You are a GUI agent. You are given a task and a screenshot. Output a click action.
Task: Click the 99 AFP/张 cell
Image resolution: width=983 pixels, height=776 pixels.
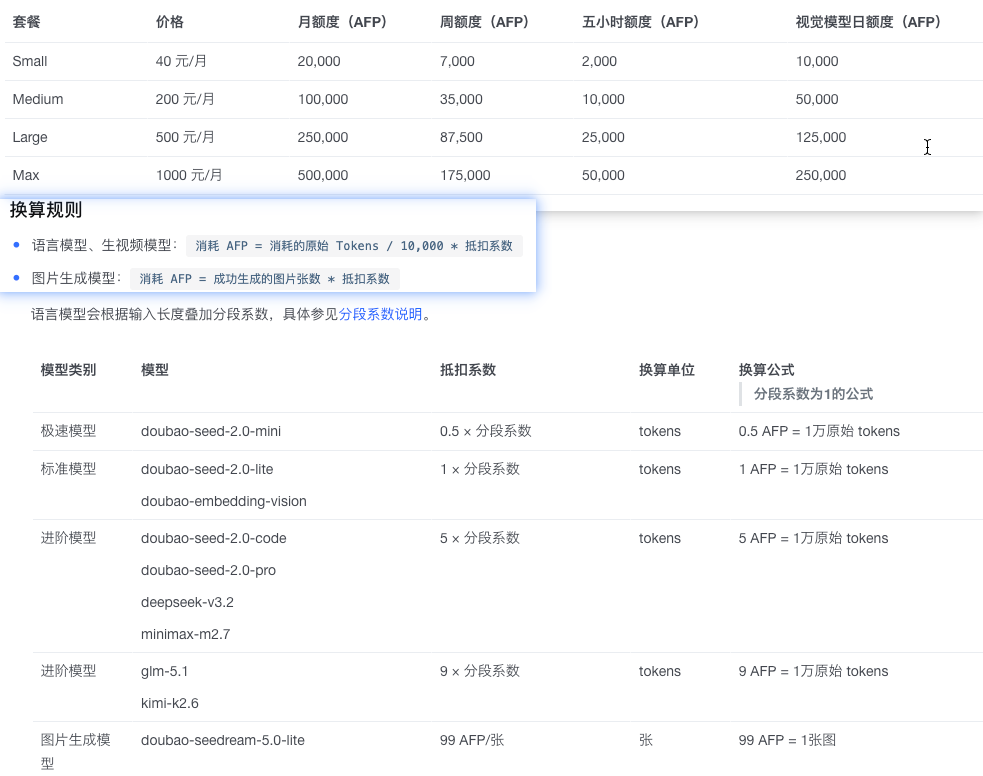(x=471, y=740)
